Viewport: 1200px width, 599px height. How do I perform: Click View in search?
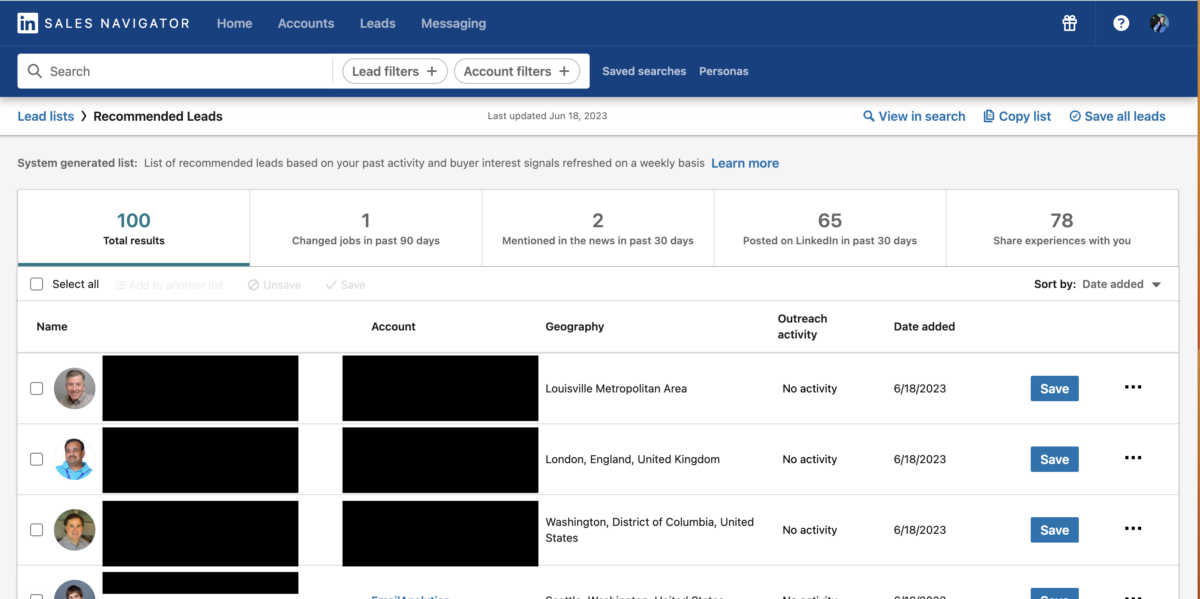coord(914,116)
